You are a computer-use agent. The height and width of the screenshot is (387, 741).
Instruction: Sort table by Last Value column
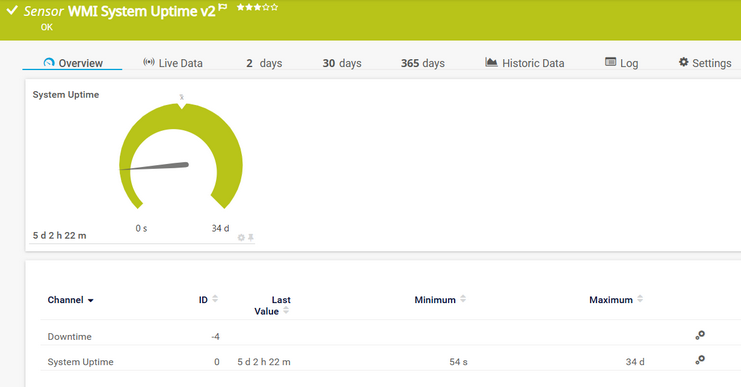pyautogui.click(x=272, y=305)
